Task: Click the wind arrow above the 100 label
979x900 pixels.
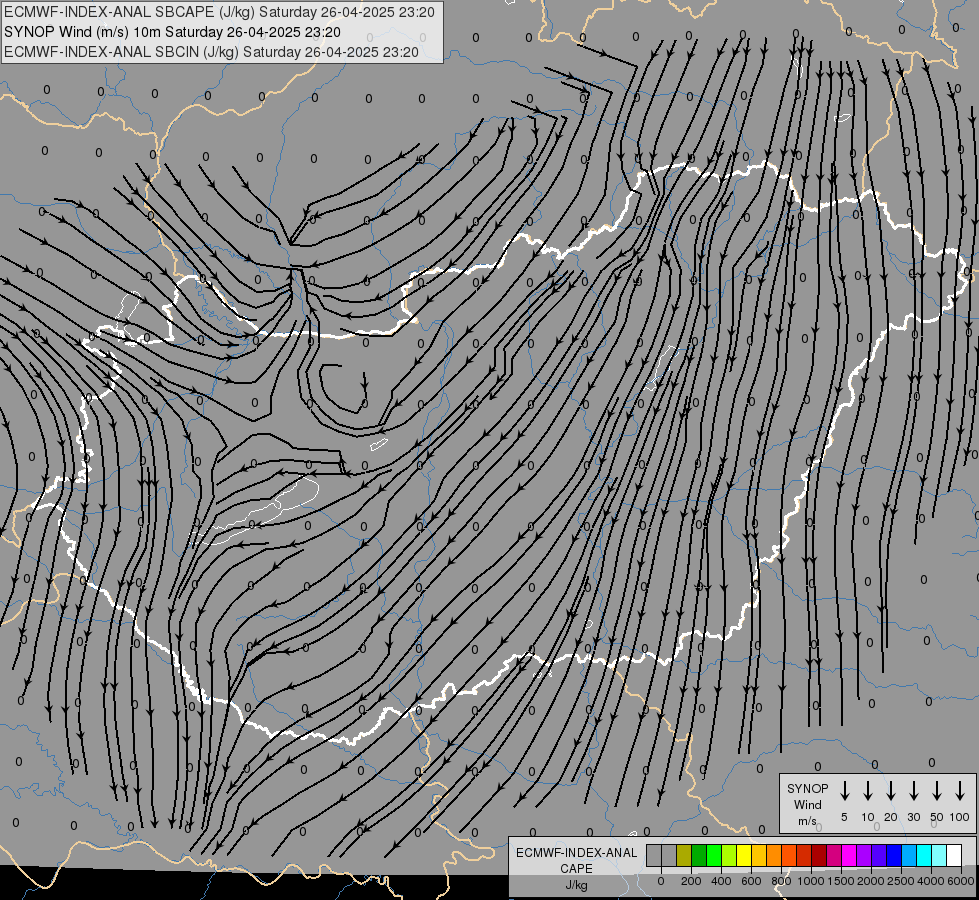Action: 960,790
